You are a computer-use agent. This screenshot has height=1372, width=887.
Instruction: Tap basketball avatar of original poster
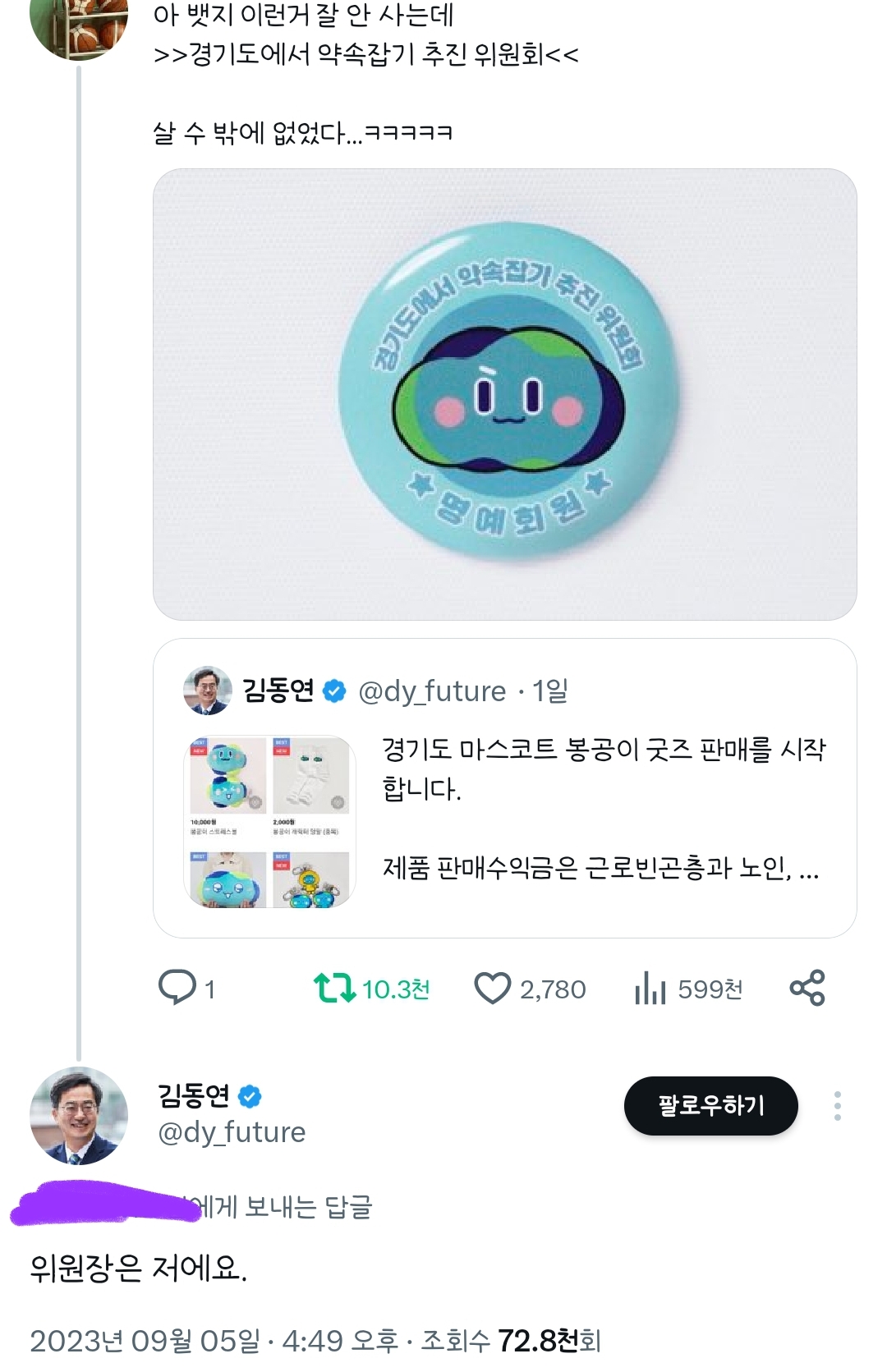pos(79,25)
